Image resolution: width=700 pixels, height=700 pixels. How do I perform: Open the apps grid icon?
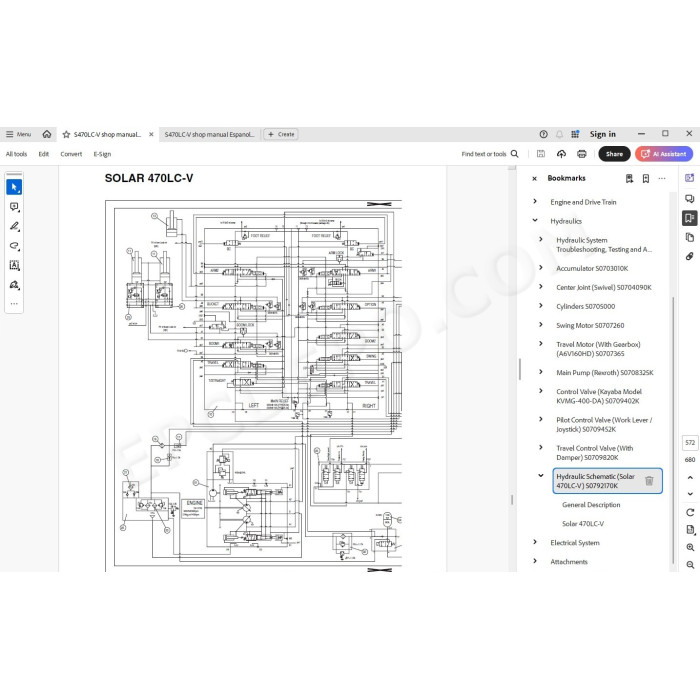click(x=575, y=134)
